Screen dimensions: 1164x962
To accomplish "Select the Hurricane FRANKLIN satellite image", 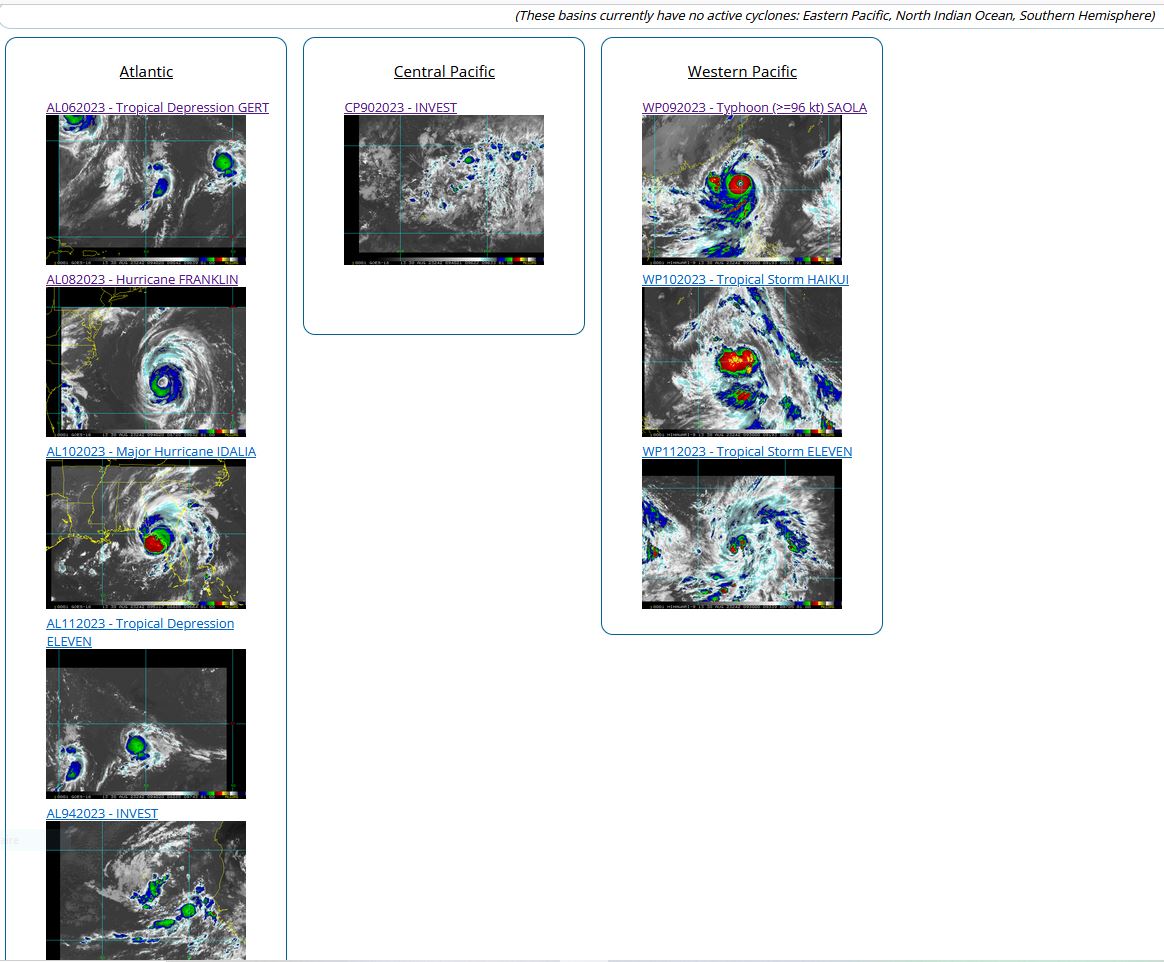I will pyautogui.click(x=146, y=361).
